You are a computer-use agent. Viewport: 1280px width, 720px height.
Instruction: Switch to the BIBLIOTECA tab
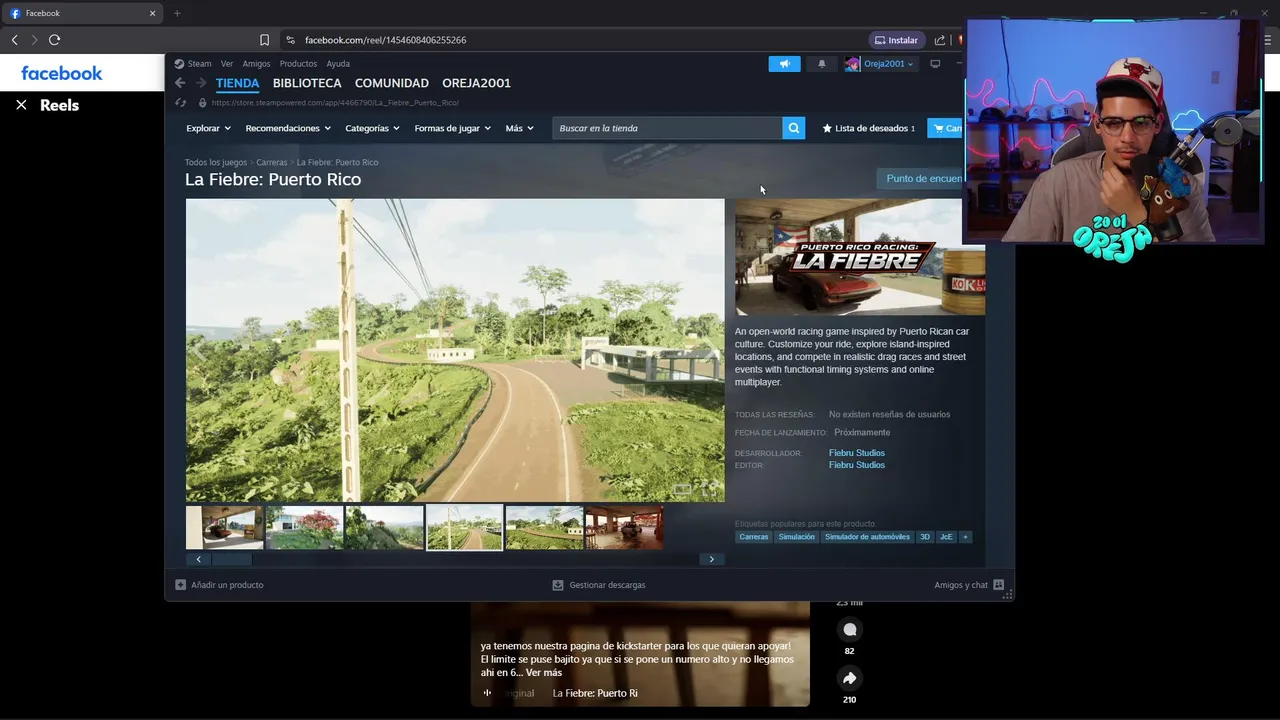point(307,83)
